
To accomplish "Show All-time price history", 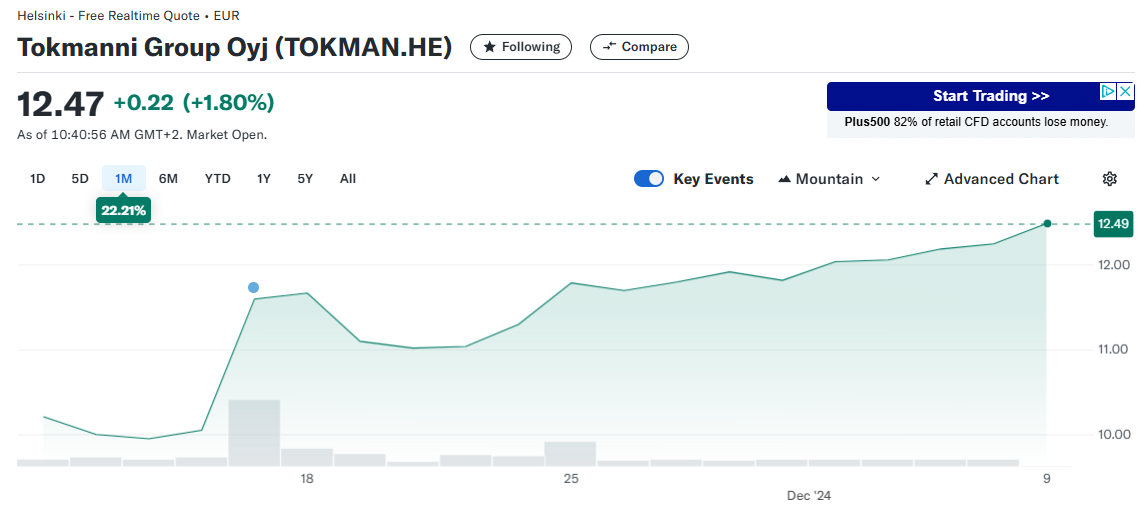I will (x=347, y=179).
